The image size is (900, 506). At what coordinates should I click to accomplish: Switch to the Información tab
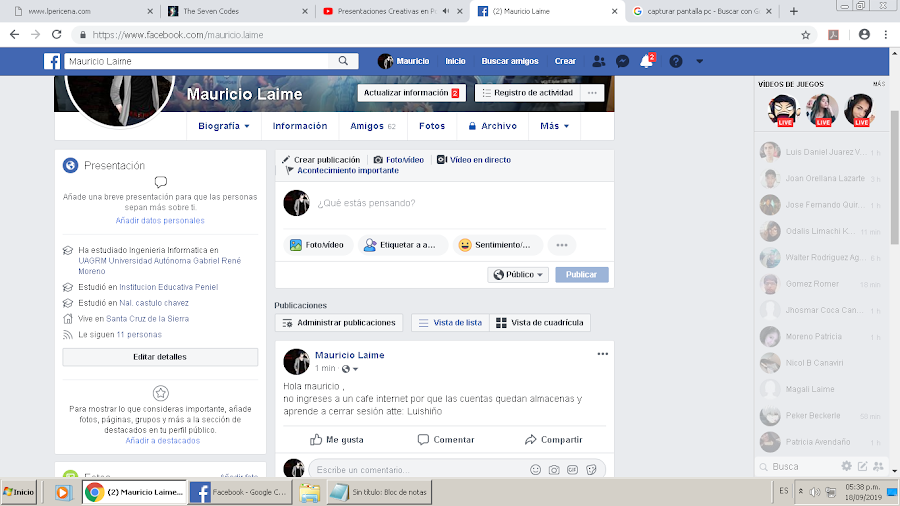coord(300,126)
